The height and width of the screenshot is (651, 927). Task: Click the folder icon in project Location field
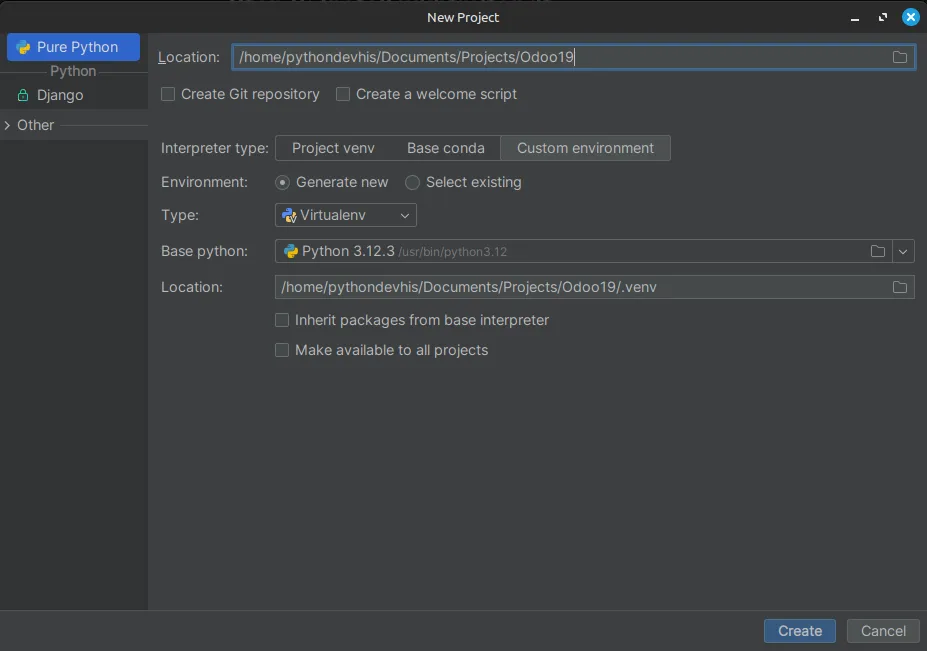900,57
